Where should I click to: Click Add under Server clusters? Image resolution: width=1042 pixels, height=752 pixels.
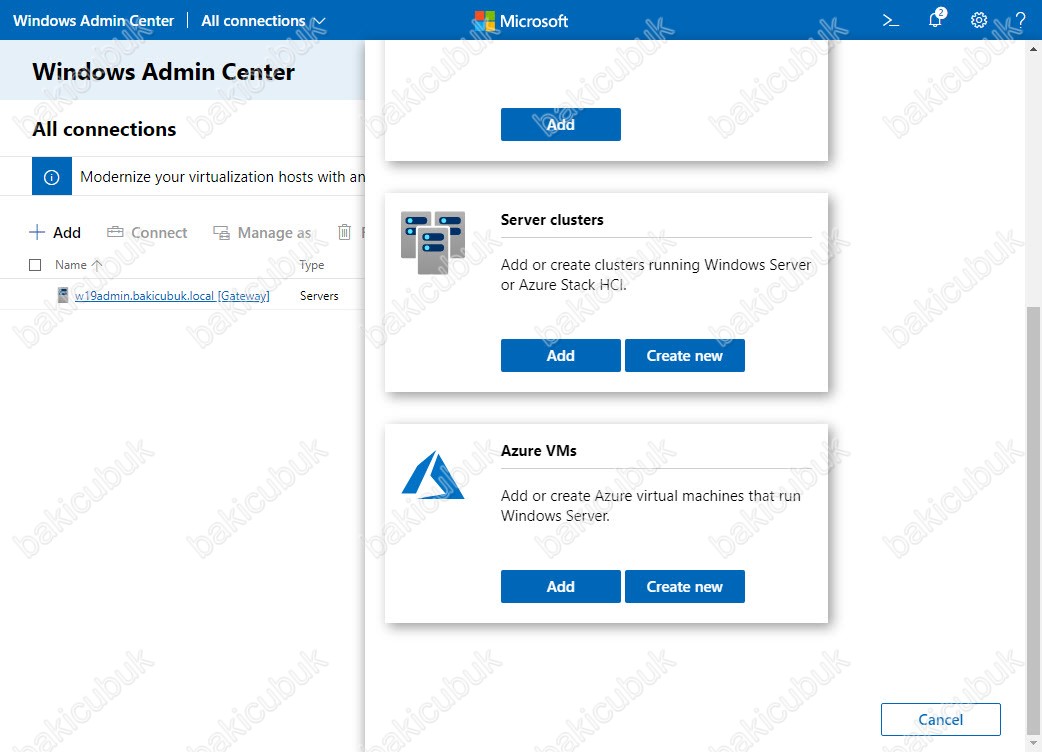560,355
